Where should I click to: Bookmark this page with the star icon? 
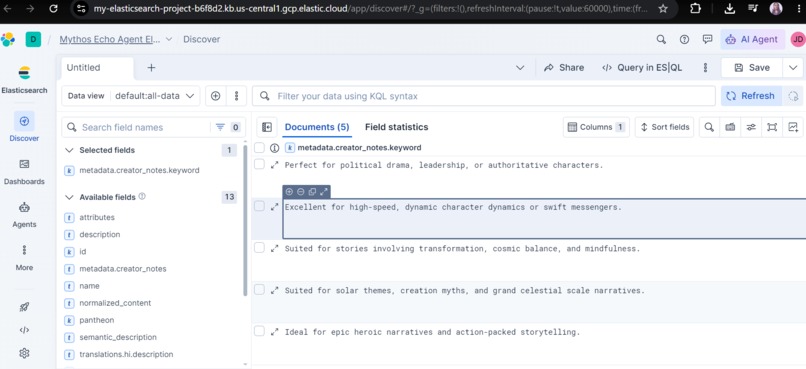[x=663, y=9]
